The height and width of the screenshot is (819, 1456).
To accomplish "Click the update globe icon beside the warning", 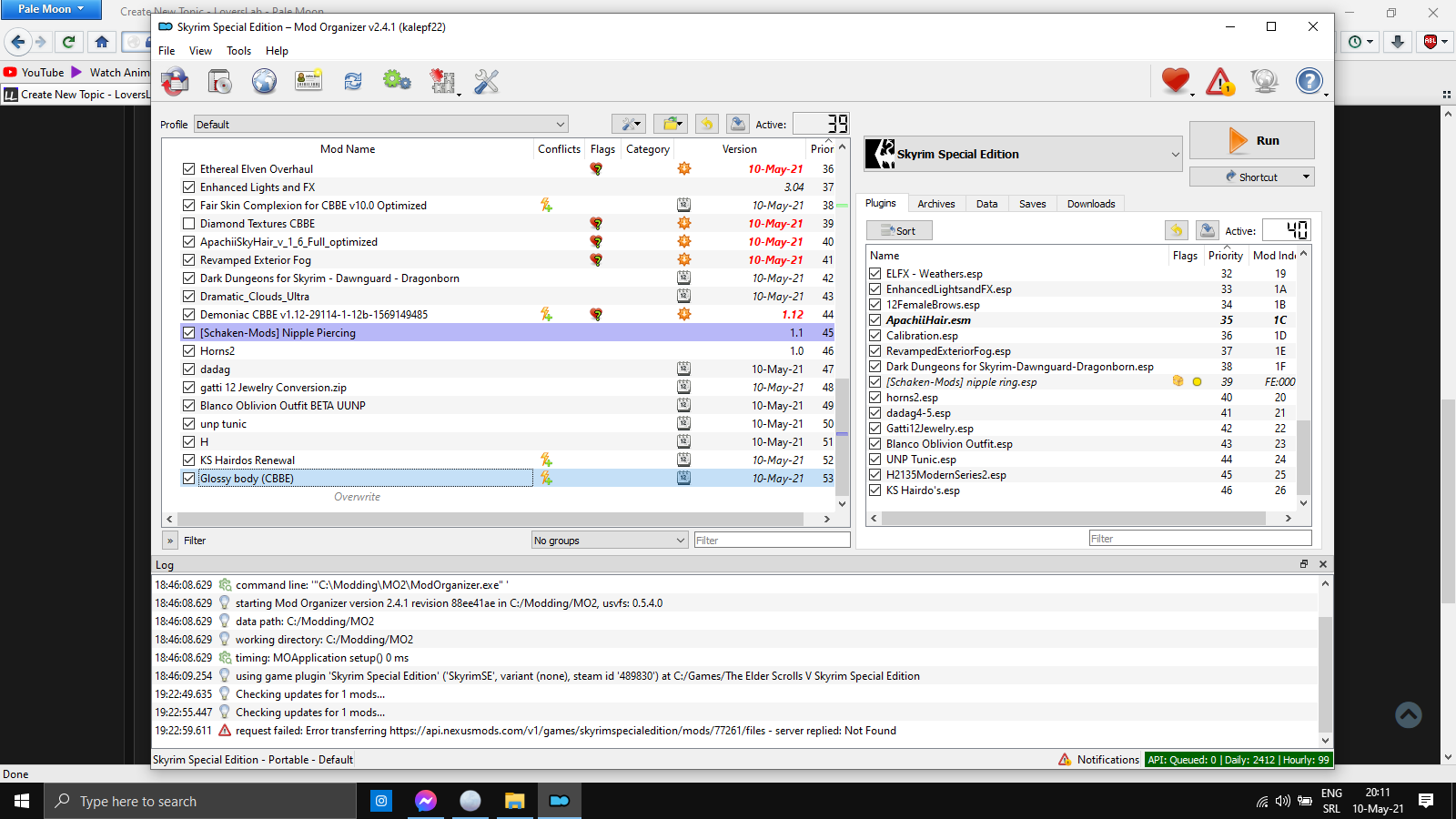I will (1265, 82).
